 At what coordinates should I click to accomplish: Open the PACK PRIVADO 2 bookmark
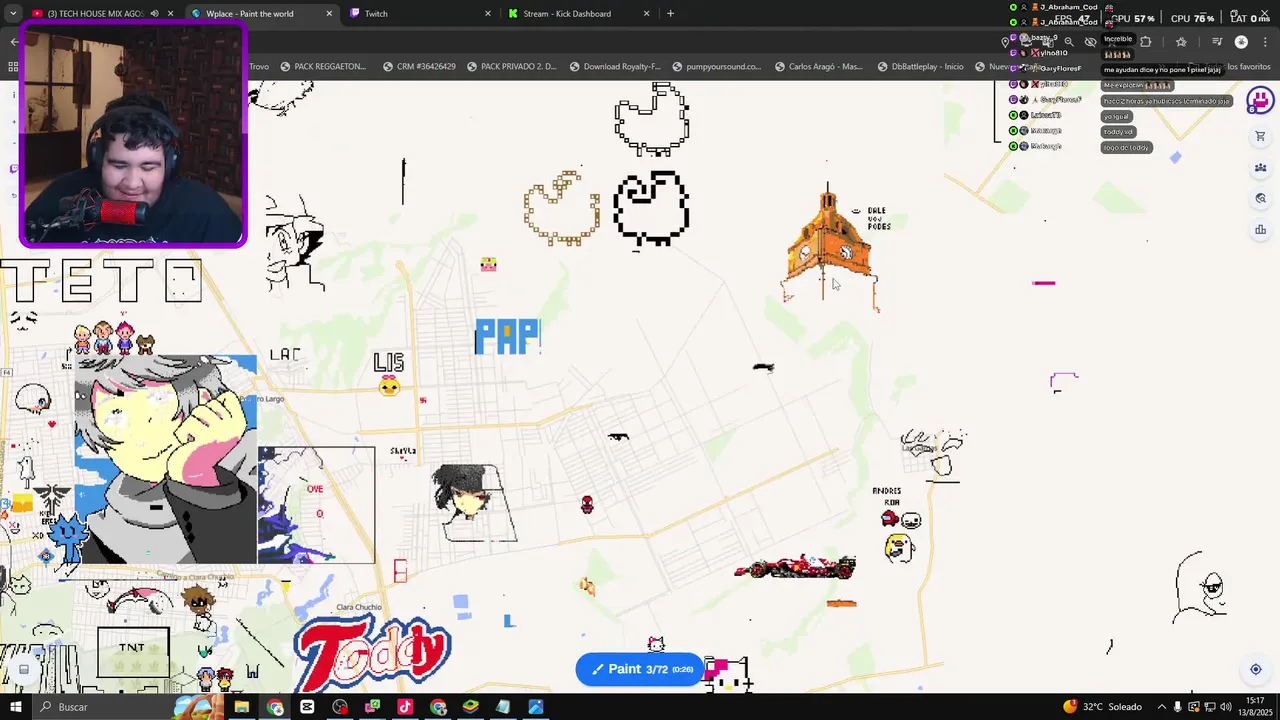coord(510,67)
